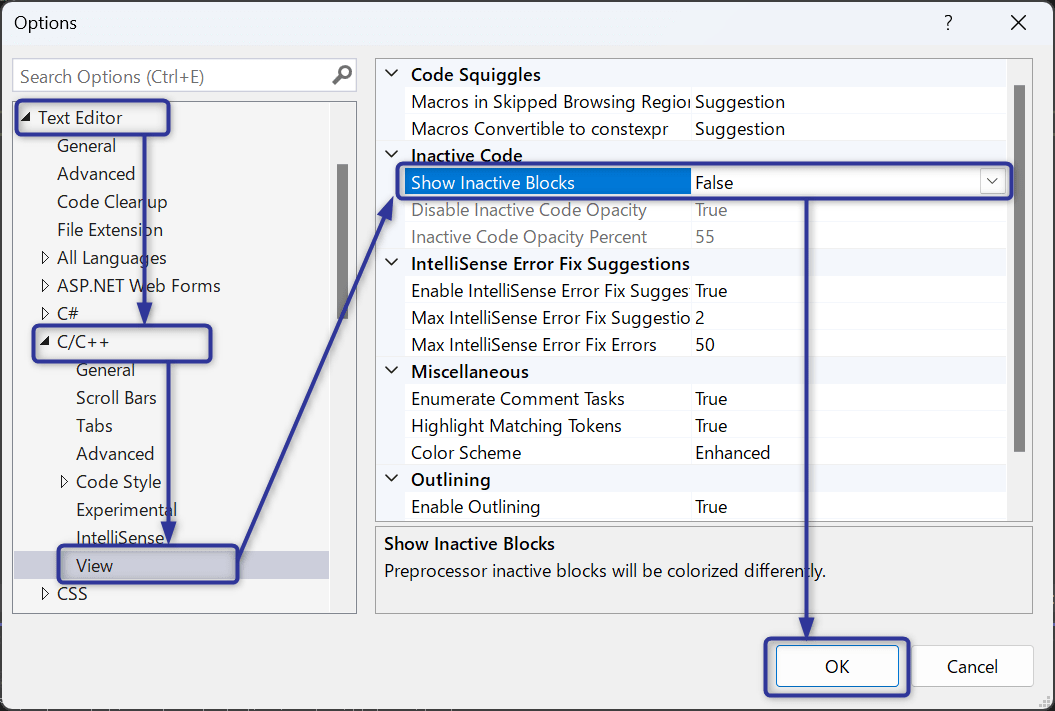Image resolution: width=1055 pixels, height=711 pixels.
Task: Expand the CSS tree node
Action: coord(46,593)
